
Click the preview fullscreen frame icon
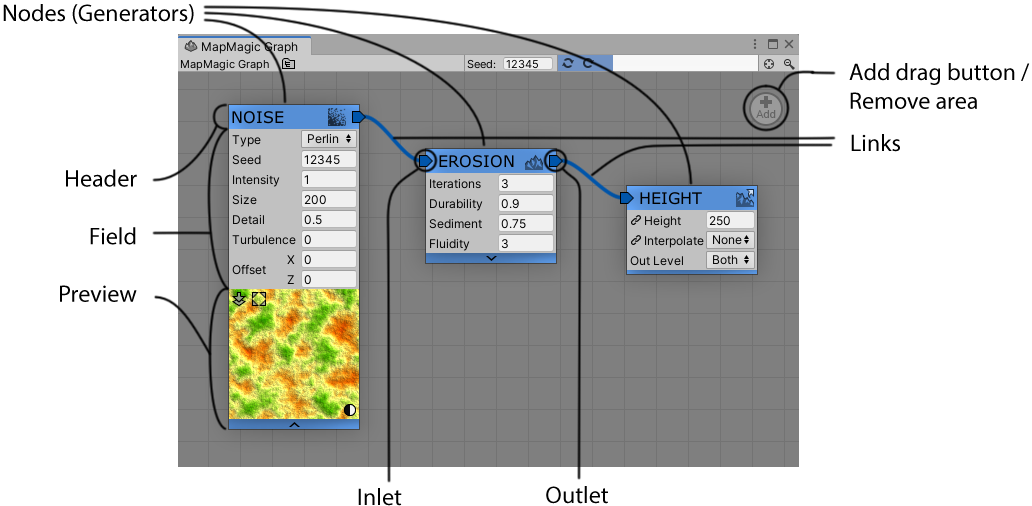(259, 299)
